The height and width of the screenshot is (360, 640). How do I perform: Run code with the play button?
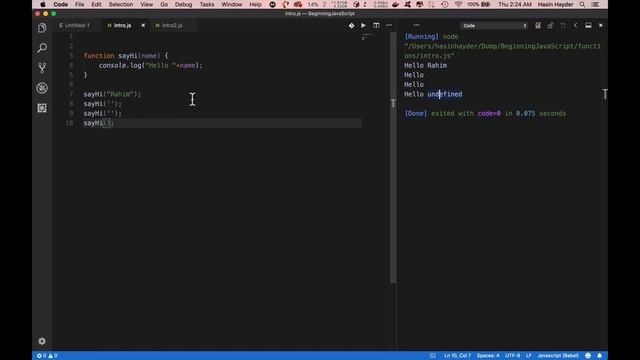[363, 25]
